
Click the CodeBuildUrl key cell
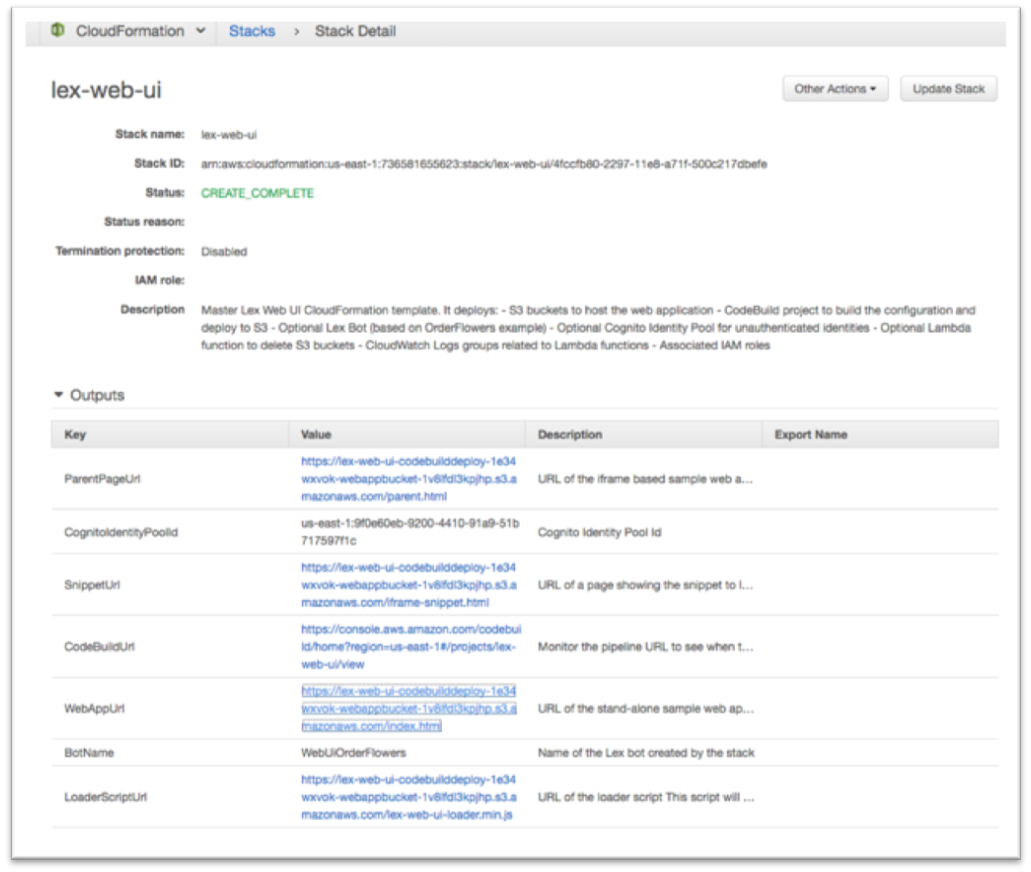99,646
